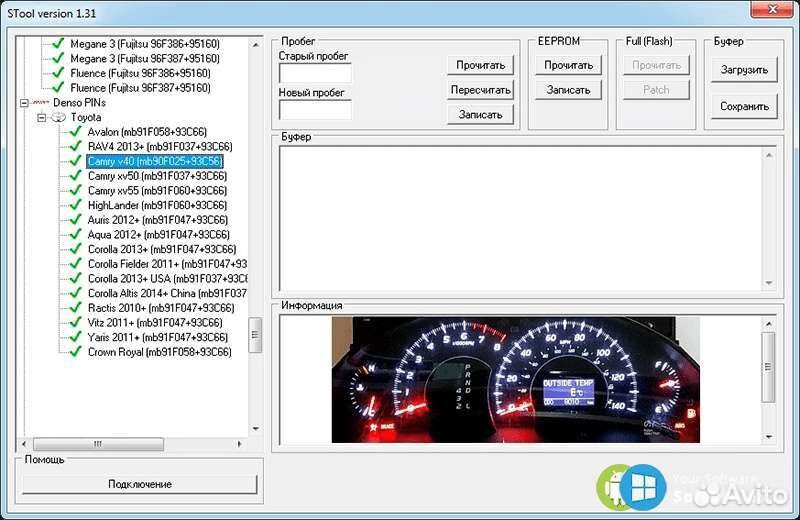Collapse the Toyota tree branch
Viewport: 800px width, 520px height.
pos(42,117)
